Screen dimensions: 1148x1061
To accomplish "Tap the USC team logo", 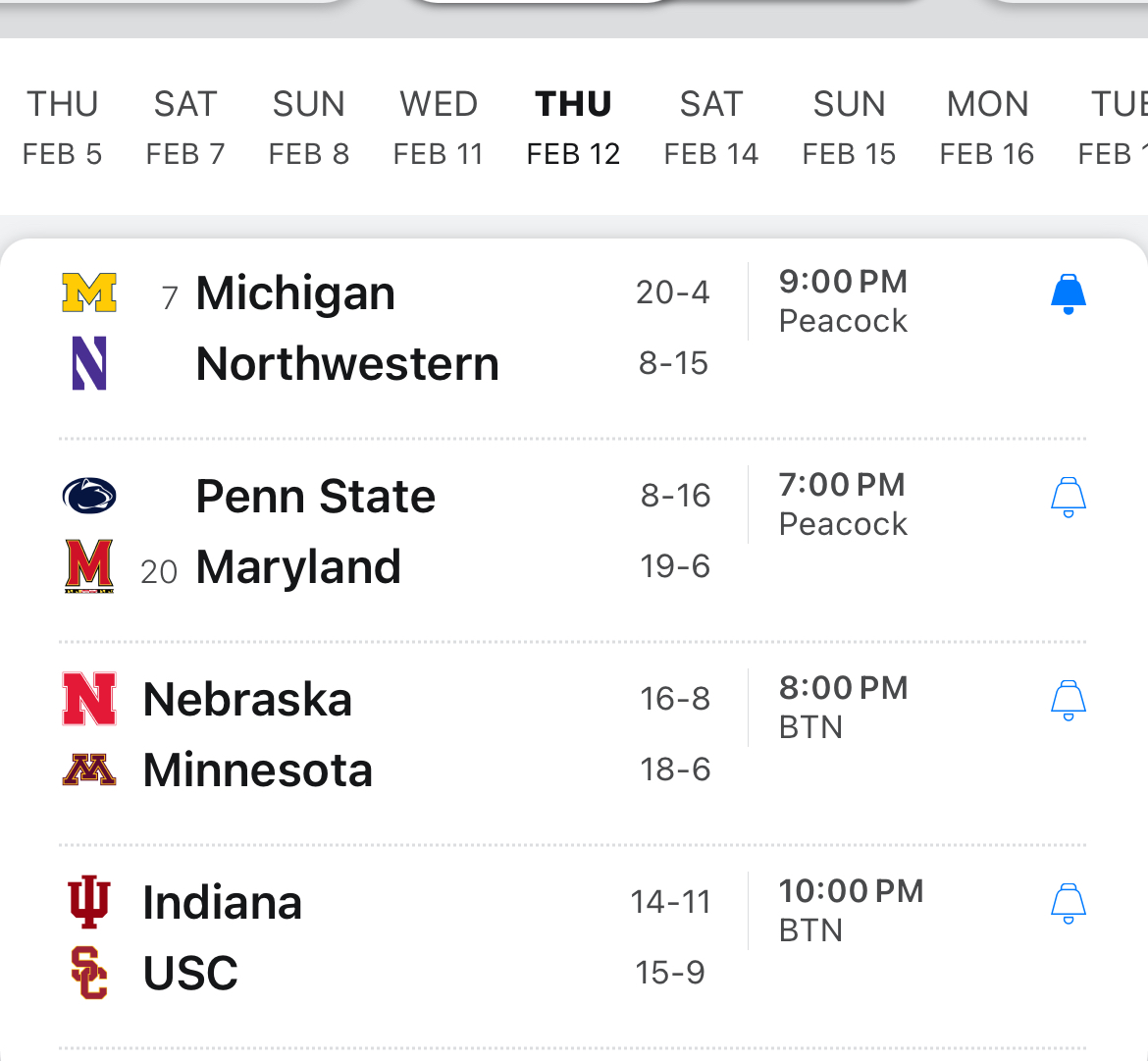I will click(89, 973).
